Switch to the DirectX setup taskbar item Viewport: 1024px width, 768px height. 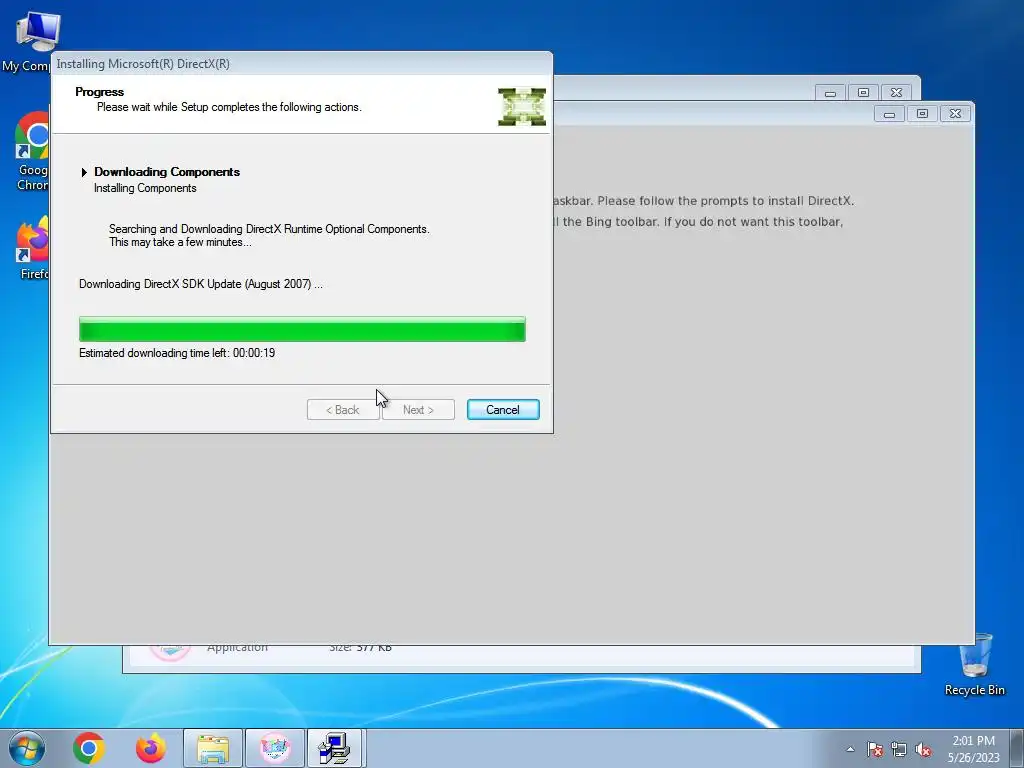[335, 748]
